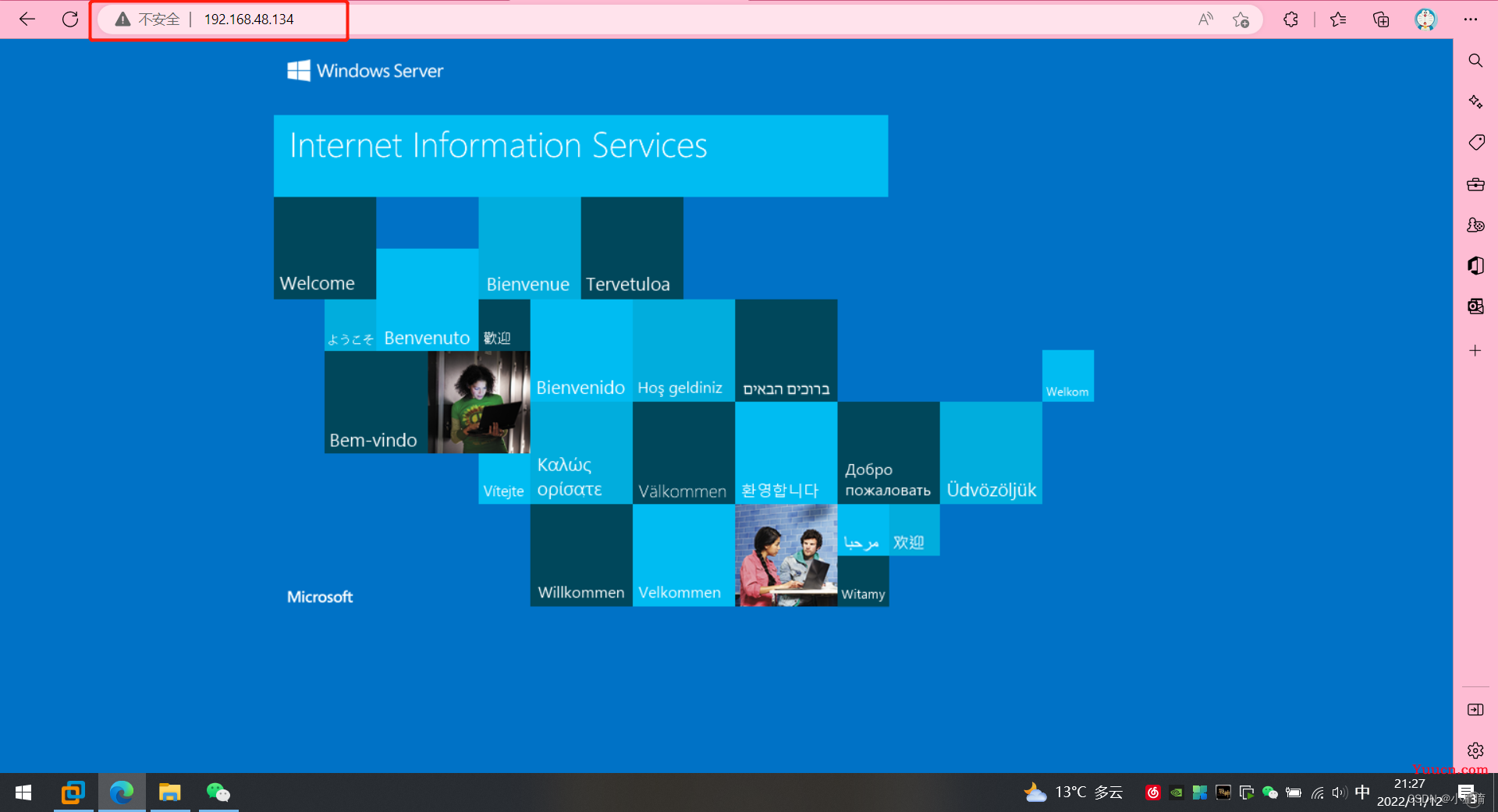Select the Microsoft Edge taskbar icon
The height and width of the screenshot is (812, 1498).
pyautogui.click(x=122, y=792)
